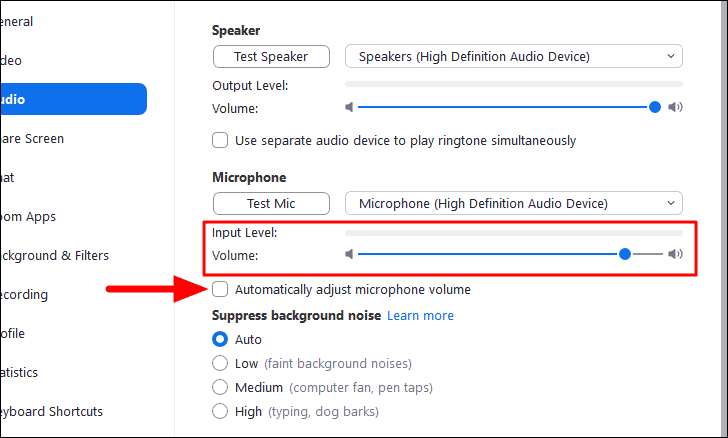Open the Share Screen settings tab
Screen dimensions: 728x438
(32, 138)
